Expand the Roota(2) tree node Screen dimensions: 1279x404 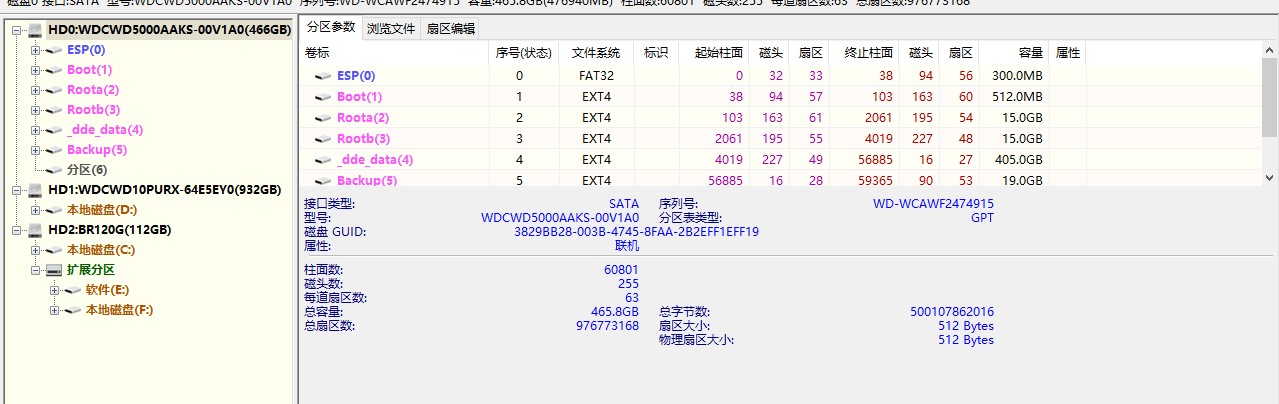[x=36, y=90]
